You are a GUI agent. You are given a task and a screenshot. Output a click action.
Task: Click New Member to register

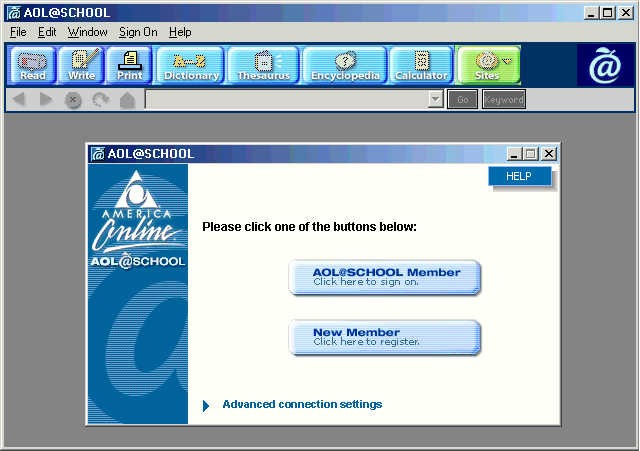[x=384, y=337]
